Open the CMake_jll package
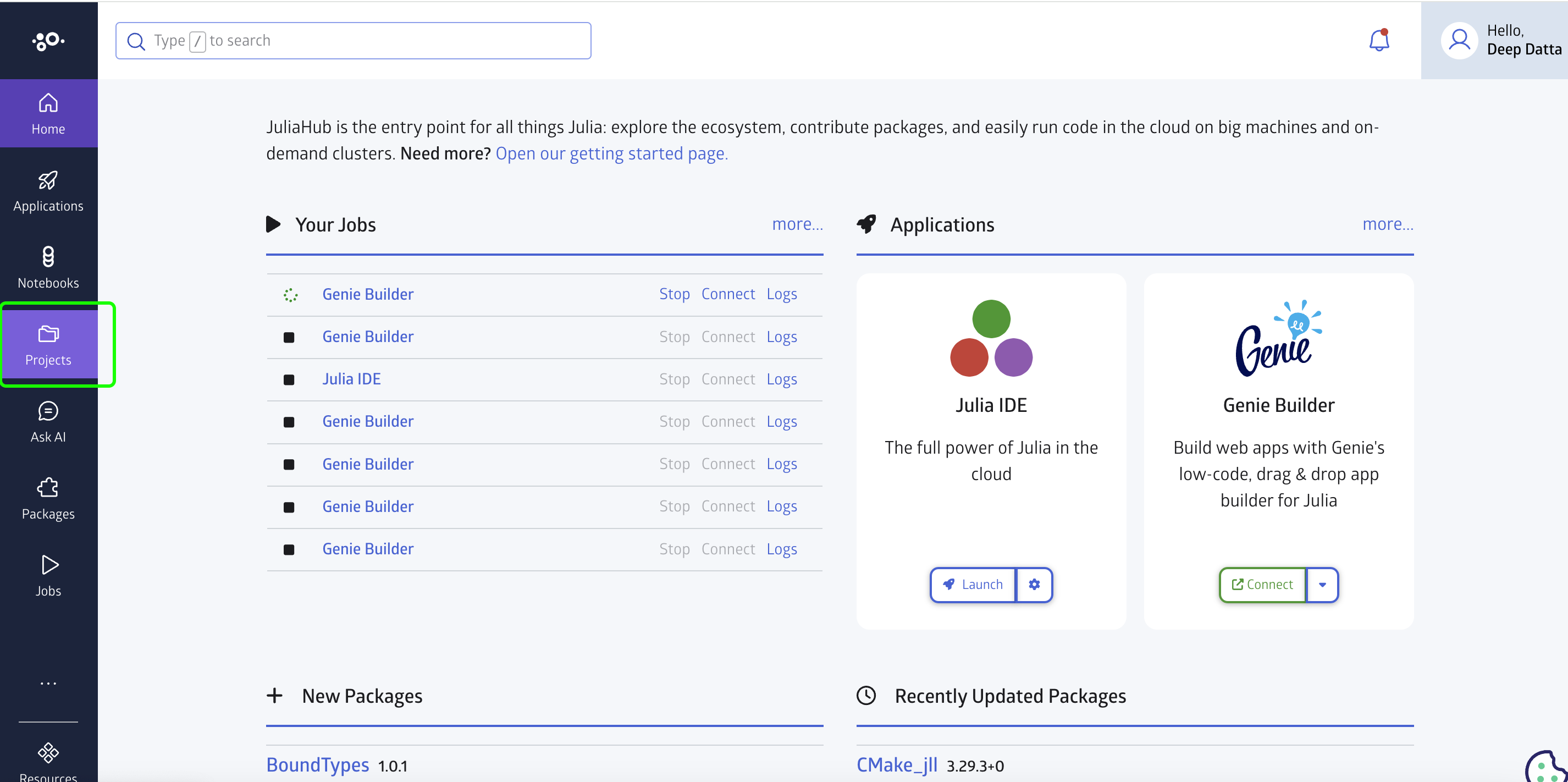 (897, 764)
